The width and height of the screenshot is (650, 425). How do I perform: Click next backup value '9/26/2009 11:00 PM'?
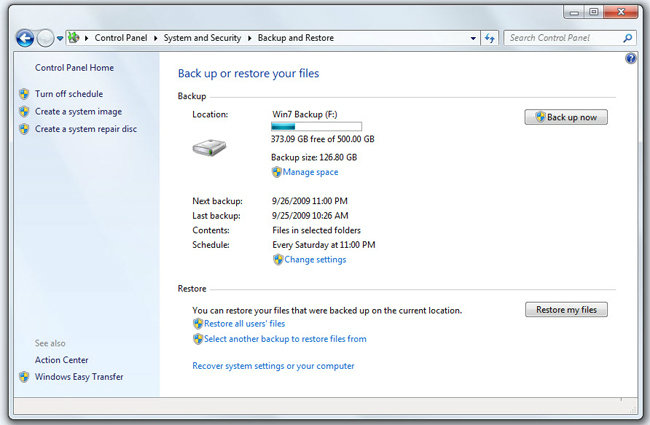(310, 201)
